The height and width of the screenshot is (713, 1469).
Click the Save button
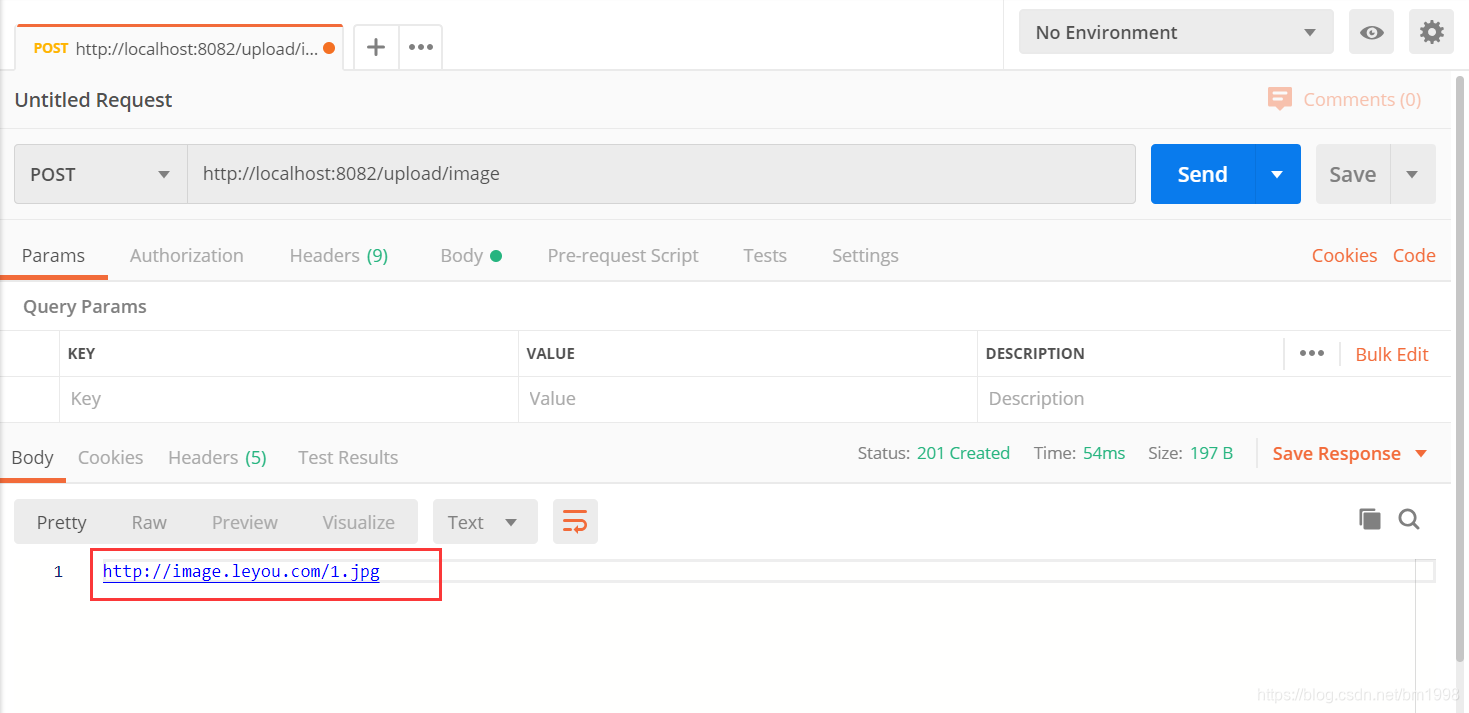tap(1353, 174)
